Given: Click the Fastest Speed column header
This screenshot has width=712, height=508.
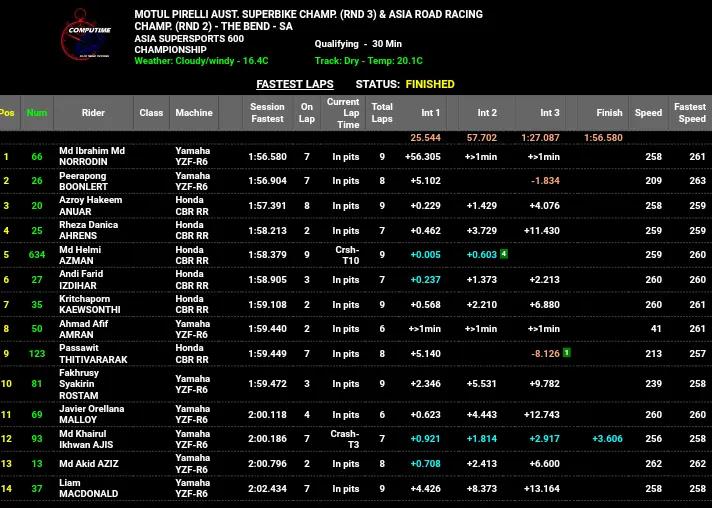Looking at the screenshot, I should point(690,113).
